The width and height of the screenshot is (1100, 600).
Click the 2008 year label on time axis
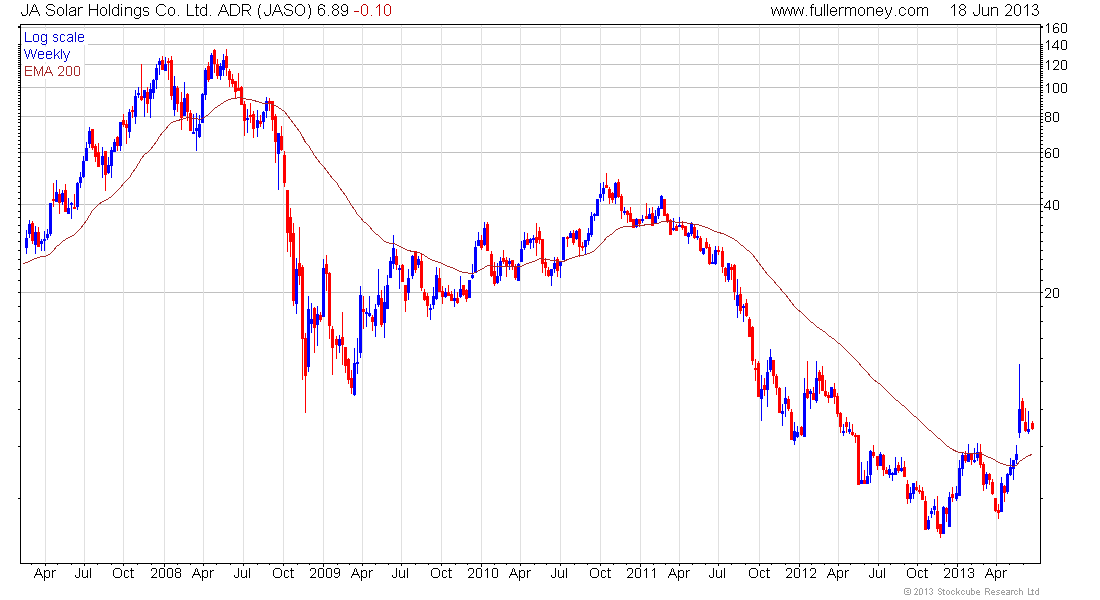click(x=166, y=573)
